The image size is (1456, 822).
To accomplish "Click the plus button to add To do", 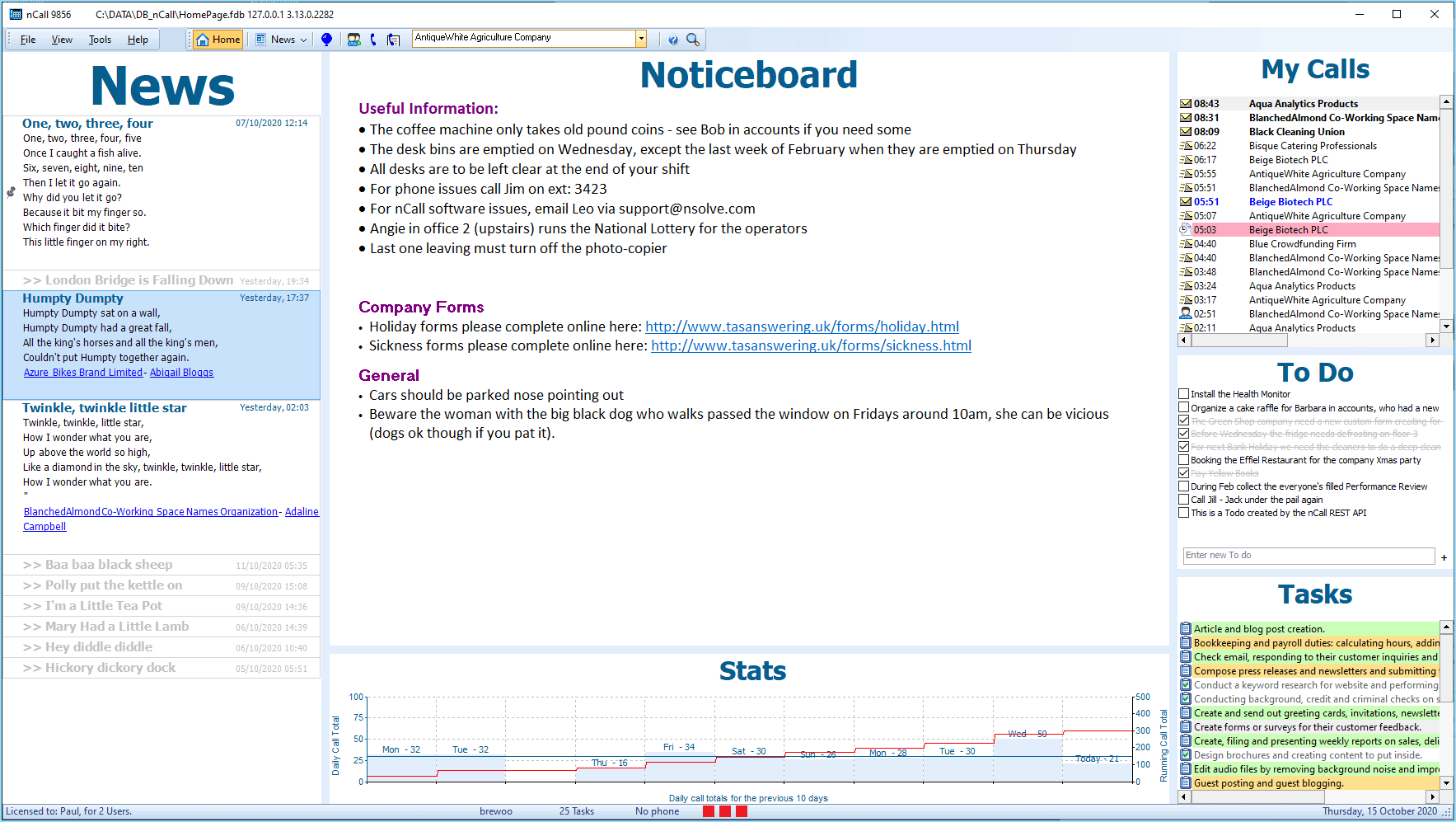I will (1444, 557).
